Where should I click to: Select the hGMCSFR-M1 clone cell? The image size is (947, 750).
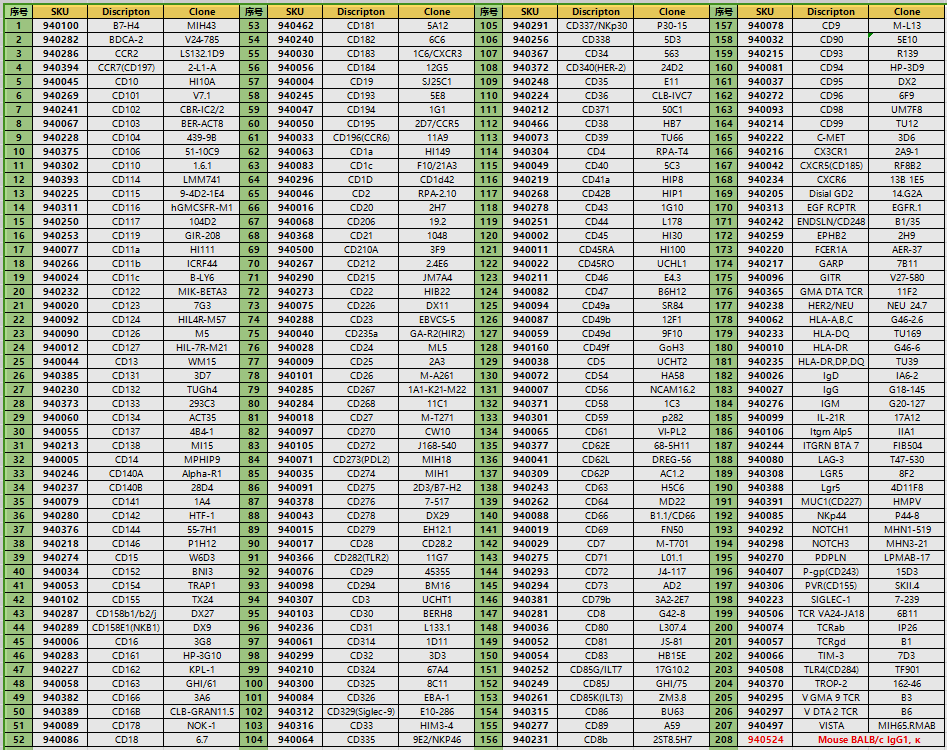202,207
